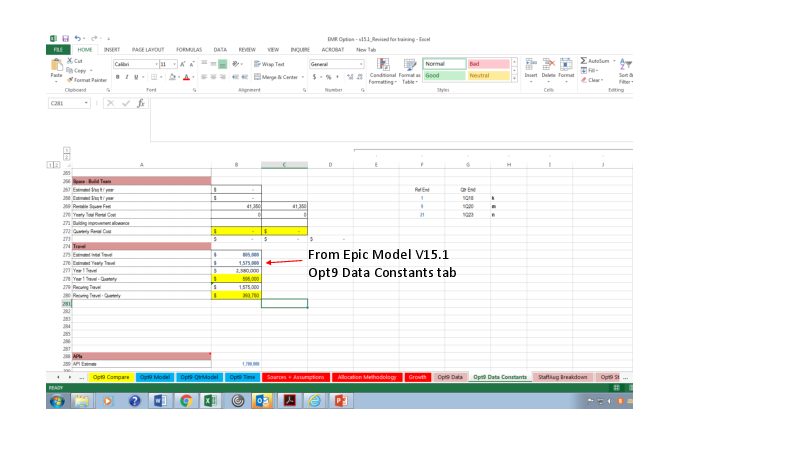Switch to the FORMULAS tab
The height and width of the screenshot is (450, 800).
click(189, 49)
